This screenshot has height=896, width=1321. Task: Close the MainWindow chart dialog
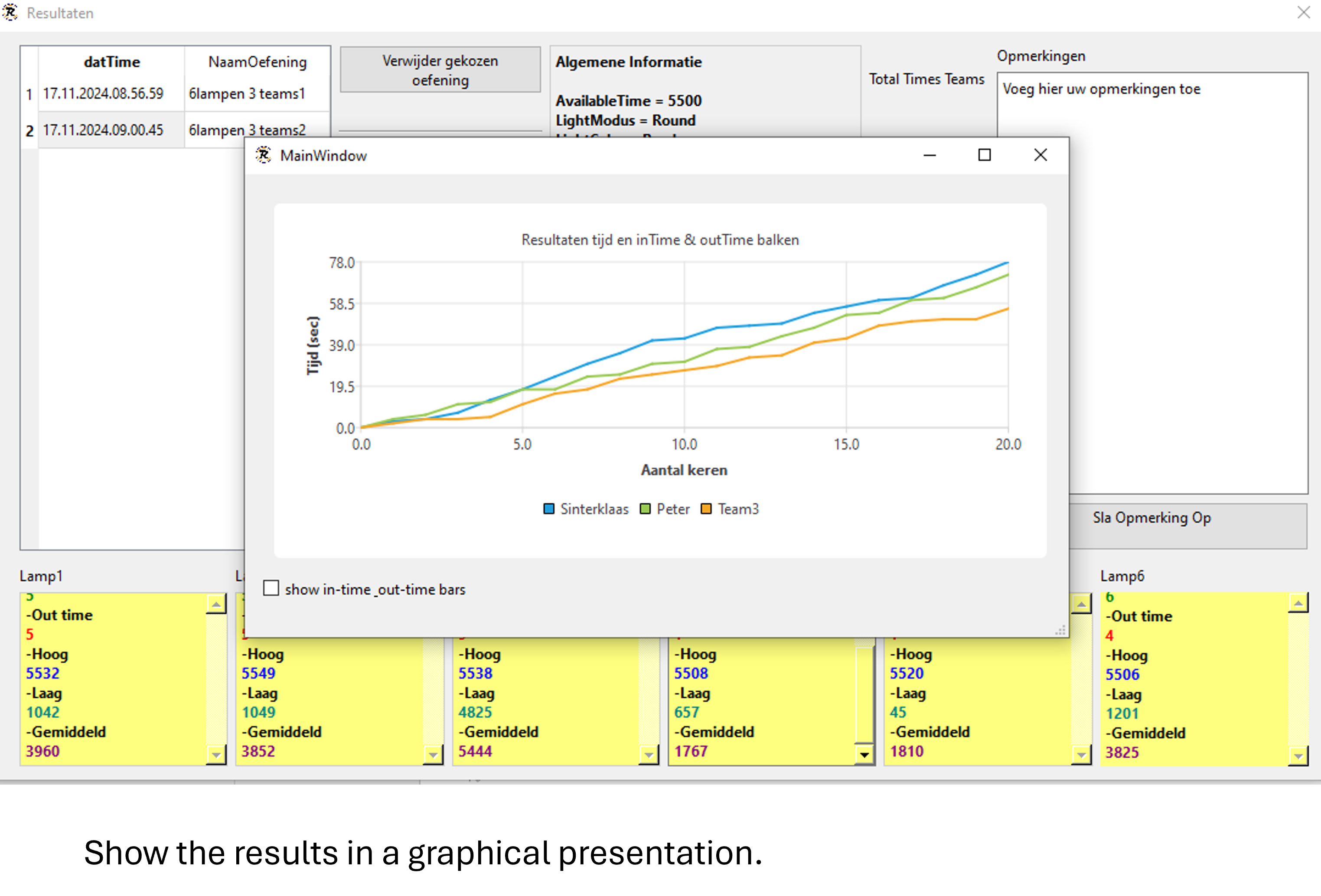tap(1040, 155)
